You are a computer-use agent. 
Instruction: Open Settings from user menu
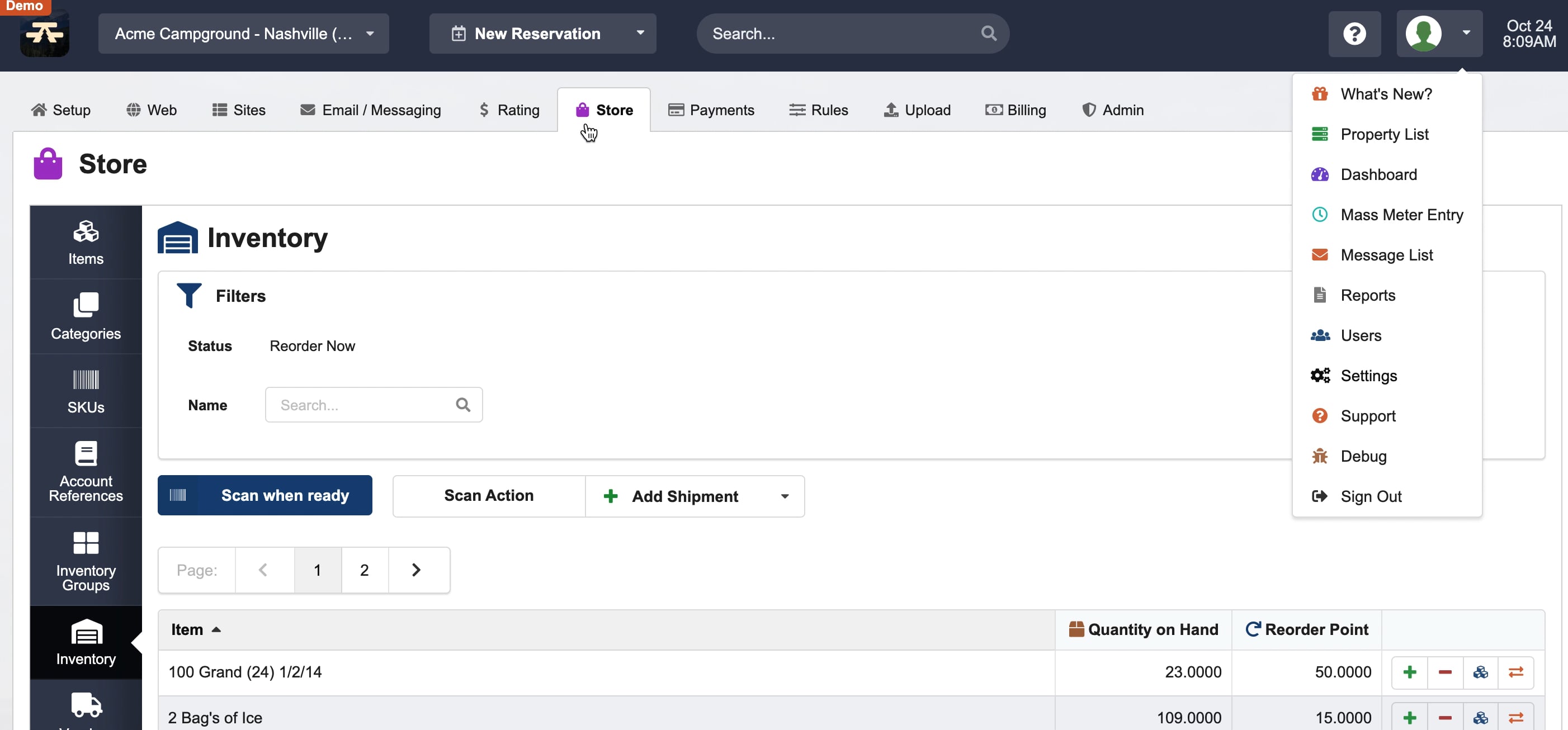[x=1387, y=376]
